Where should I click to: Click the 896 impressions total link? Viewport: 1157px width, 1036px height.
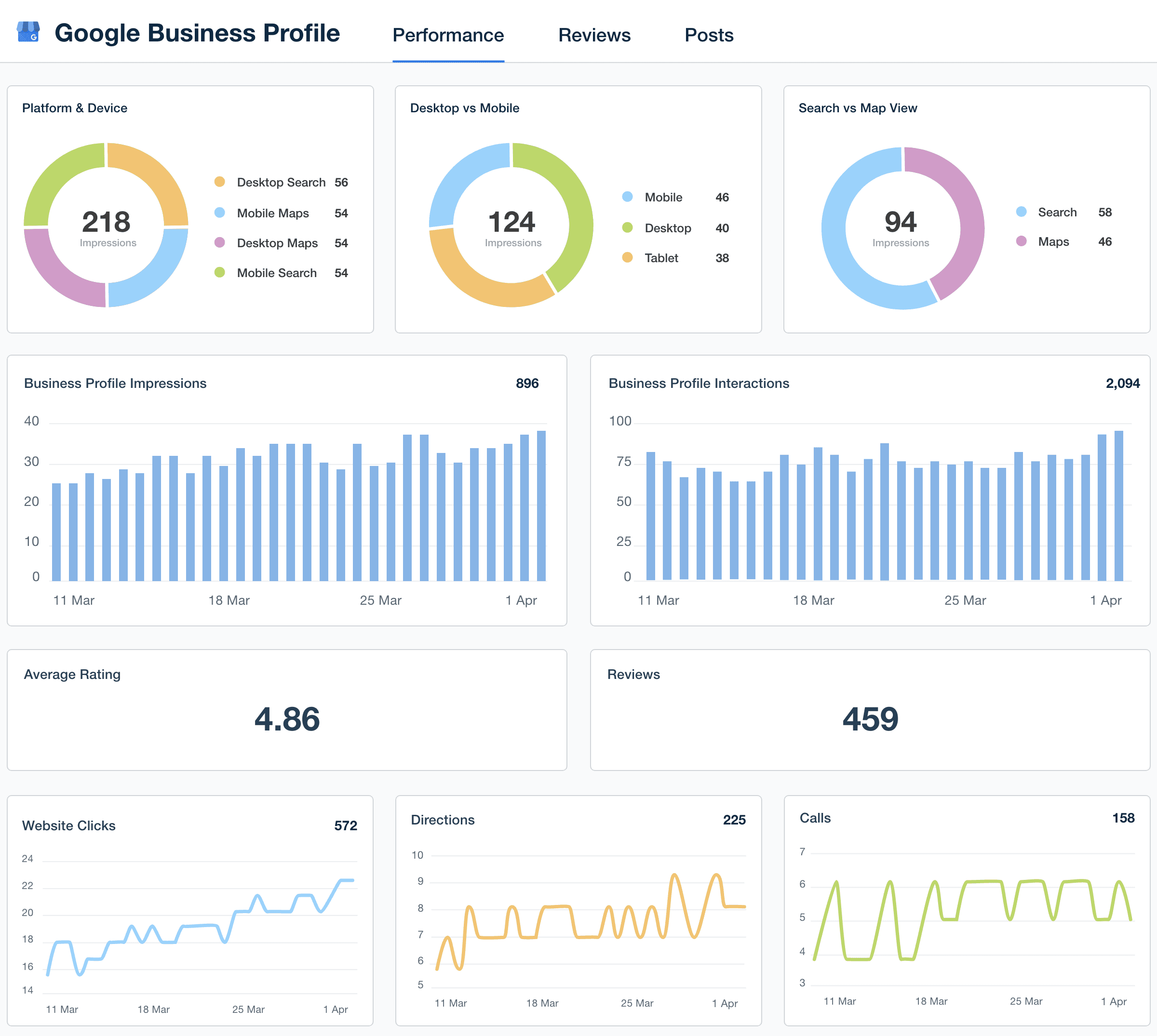[x=527, y=383]
